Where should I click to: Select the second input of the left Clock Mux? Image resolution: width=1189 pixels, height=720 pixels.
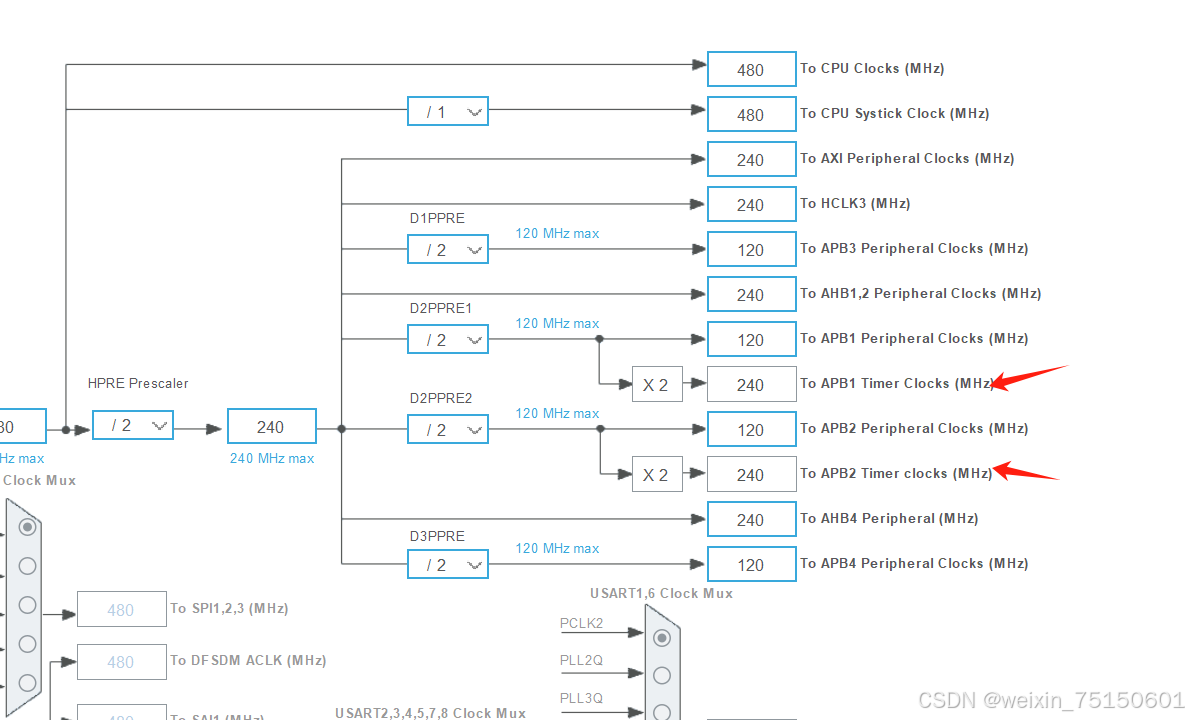pyautogui.click(x=26, y=565)
